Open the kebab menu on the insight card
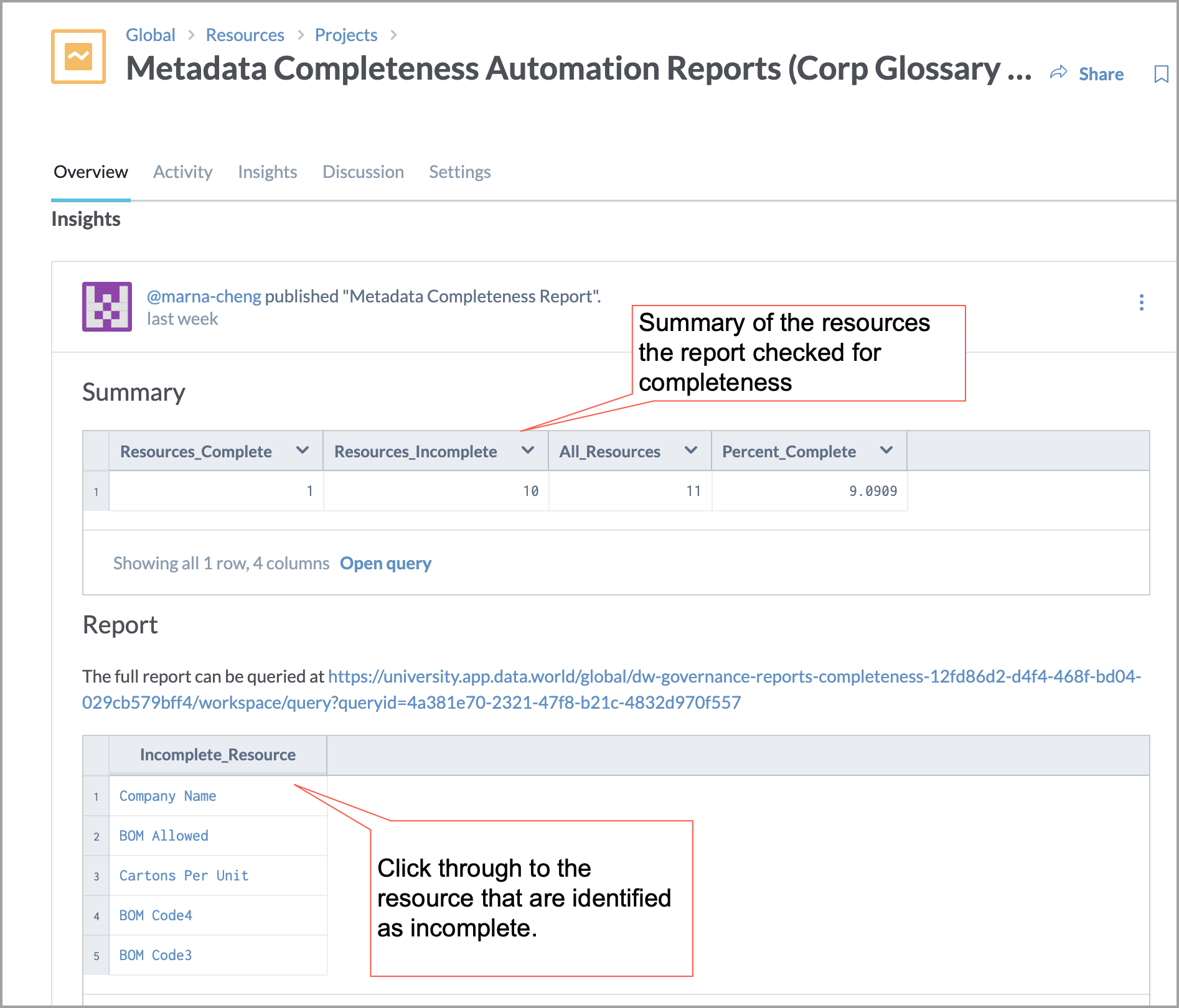The width and height of the screenshot is (1179, 1008). point(1142,303)
